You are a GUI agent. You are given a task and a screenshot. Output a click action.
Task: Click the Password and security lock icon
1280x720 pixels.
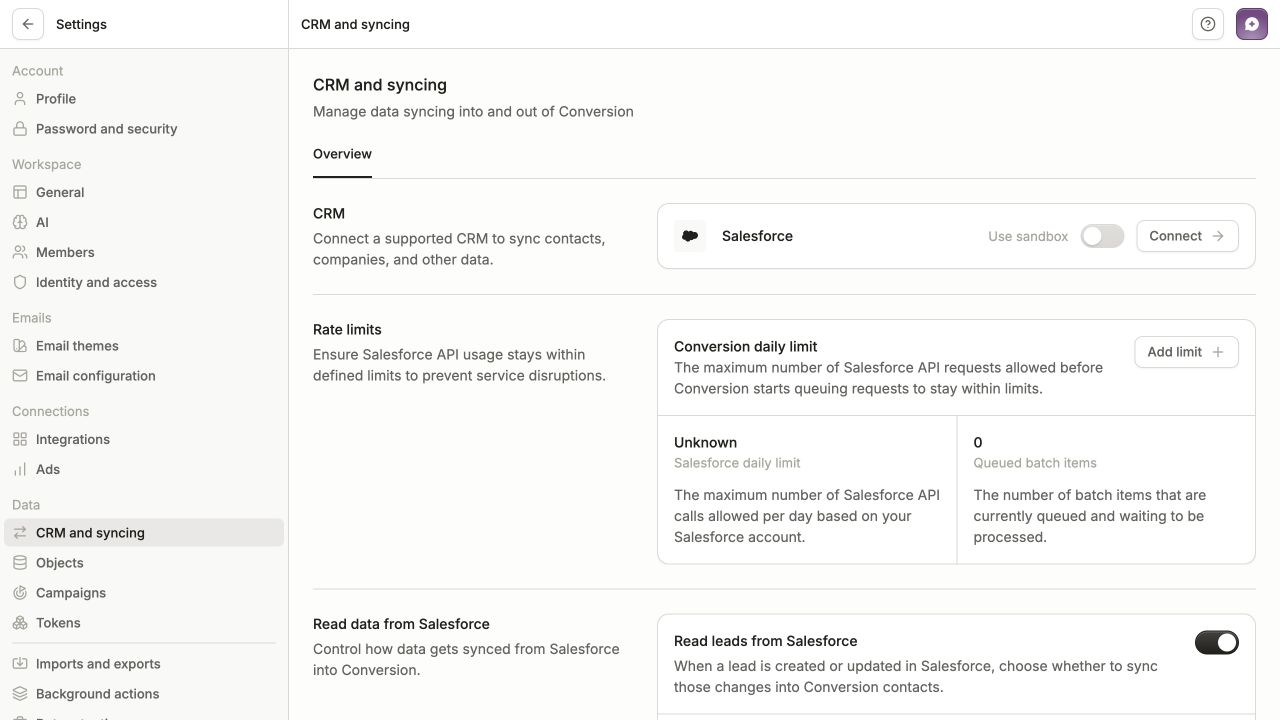20,129
